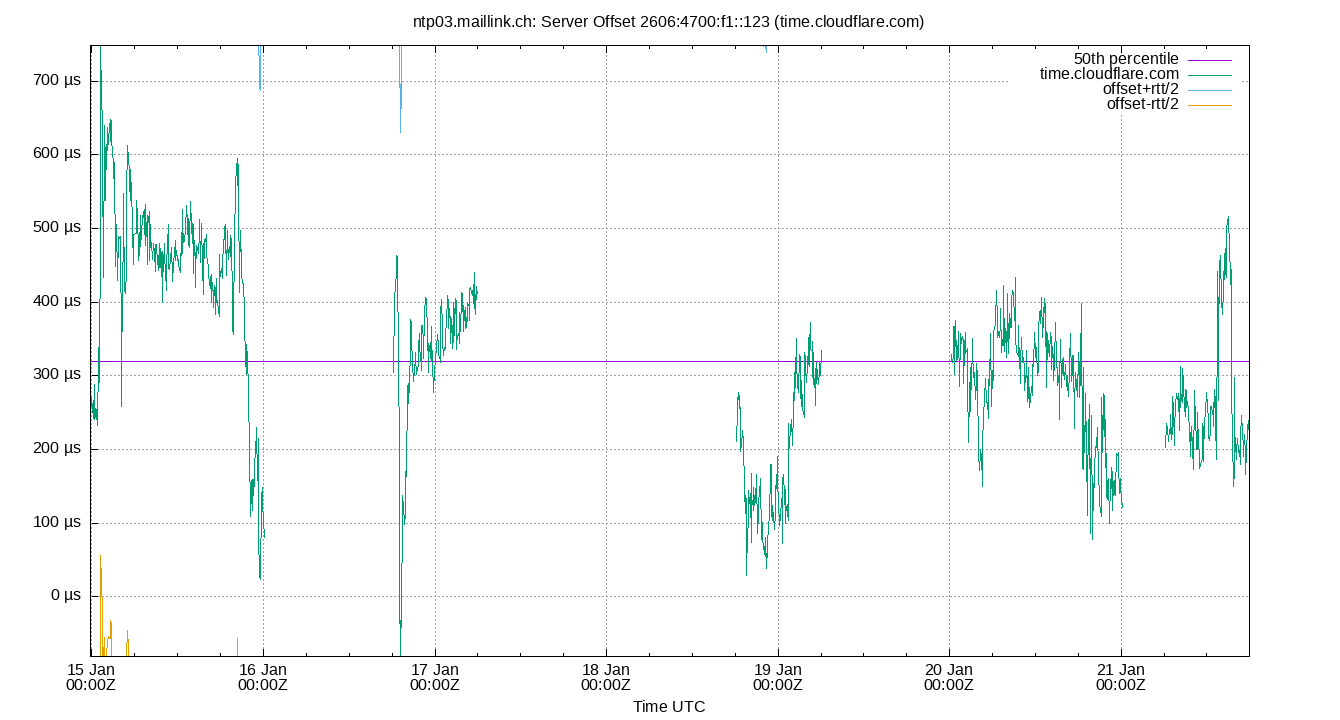Viewport: 1340px width, 720px height.
Task: Click the "100 µs" y-axis label
Action: click(x=58, y=523)
